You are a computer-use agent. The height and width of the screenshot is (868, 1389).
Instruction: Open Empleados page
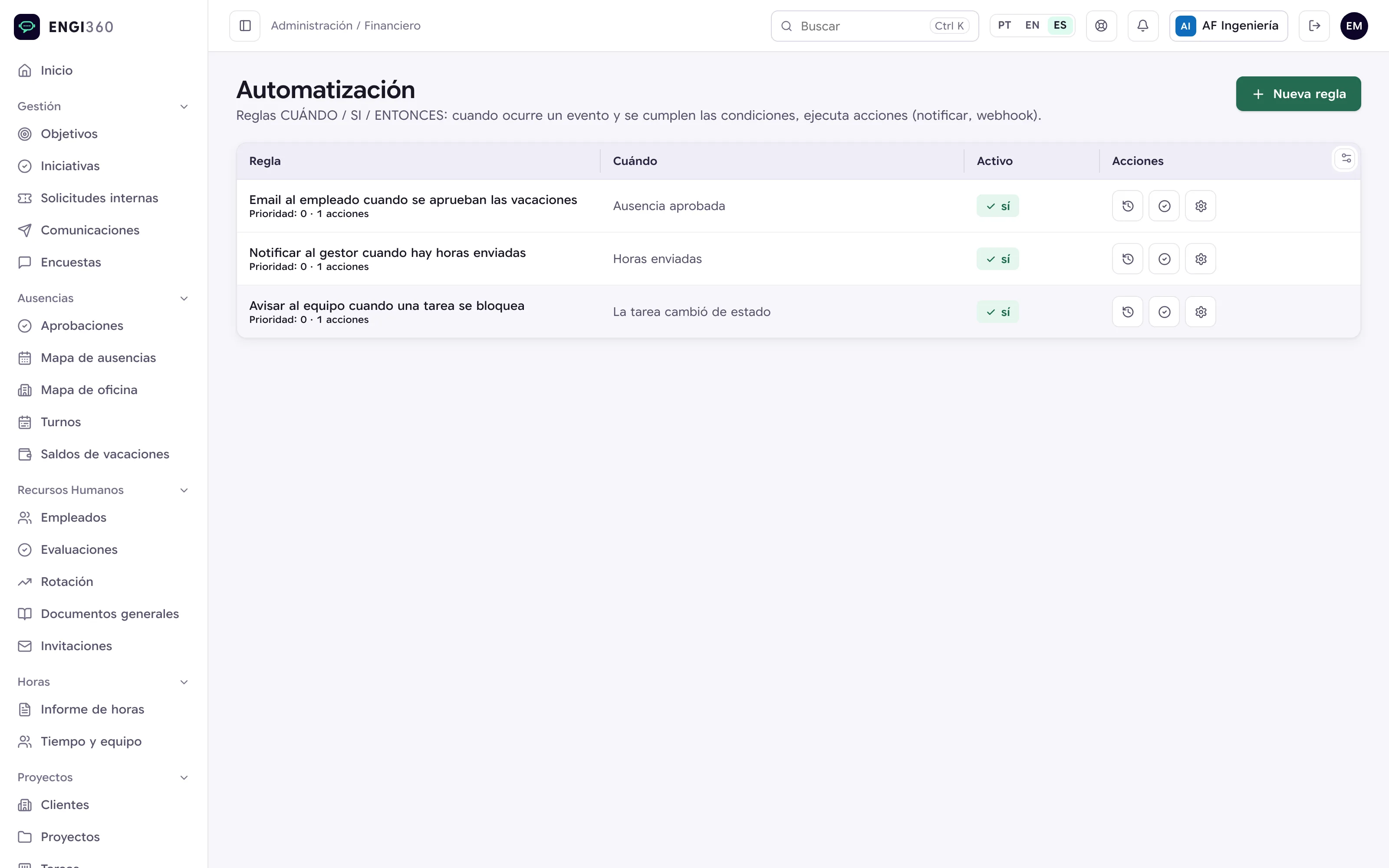[103, 517]
